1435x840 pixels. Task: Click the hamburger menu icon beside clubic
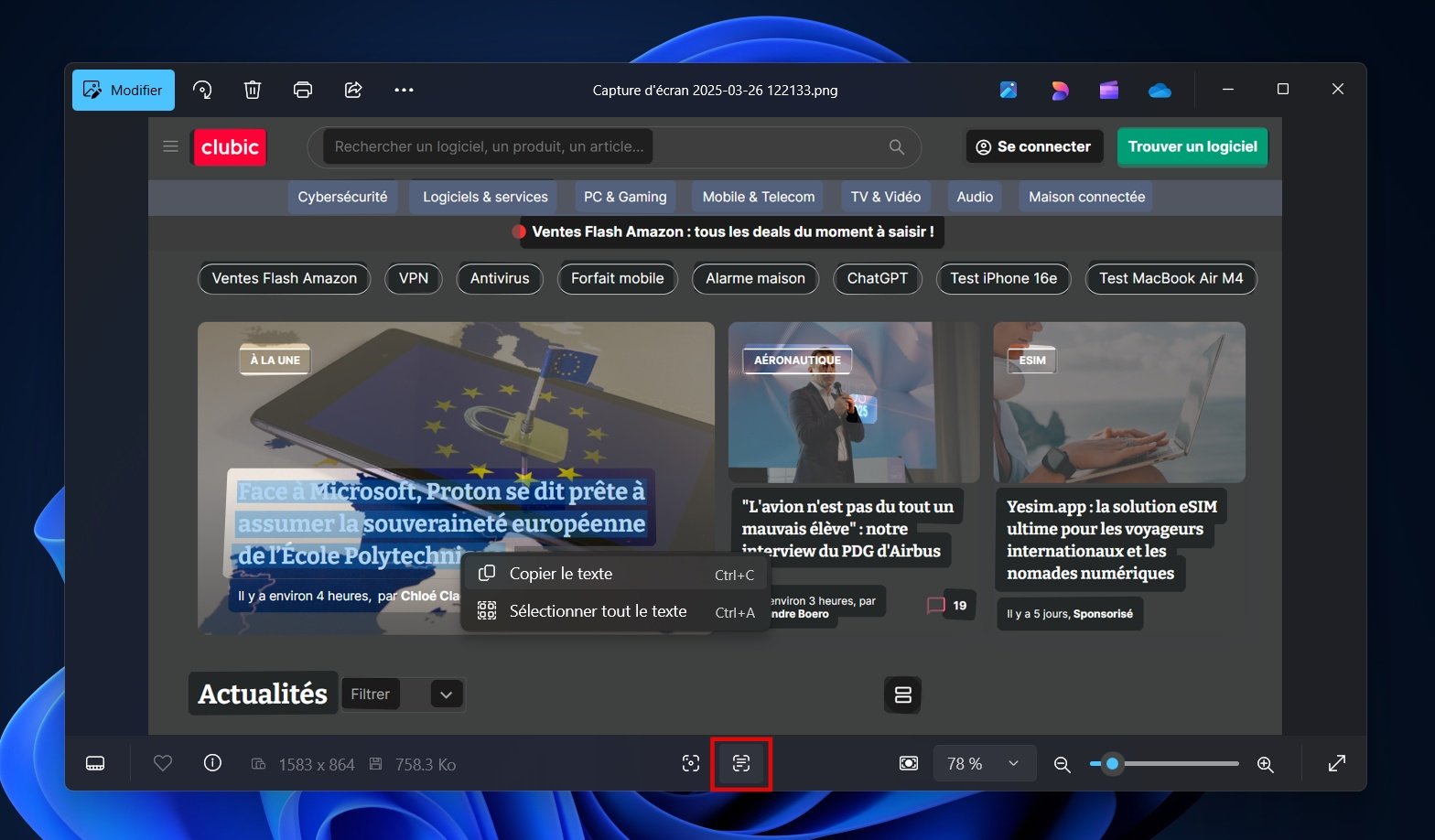(170, 146)
